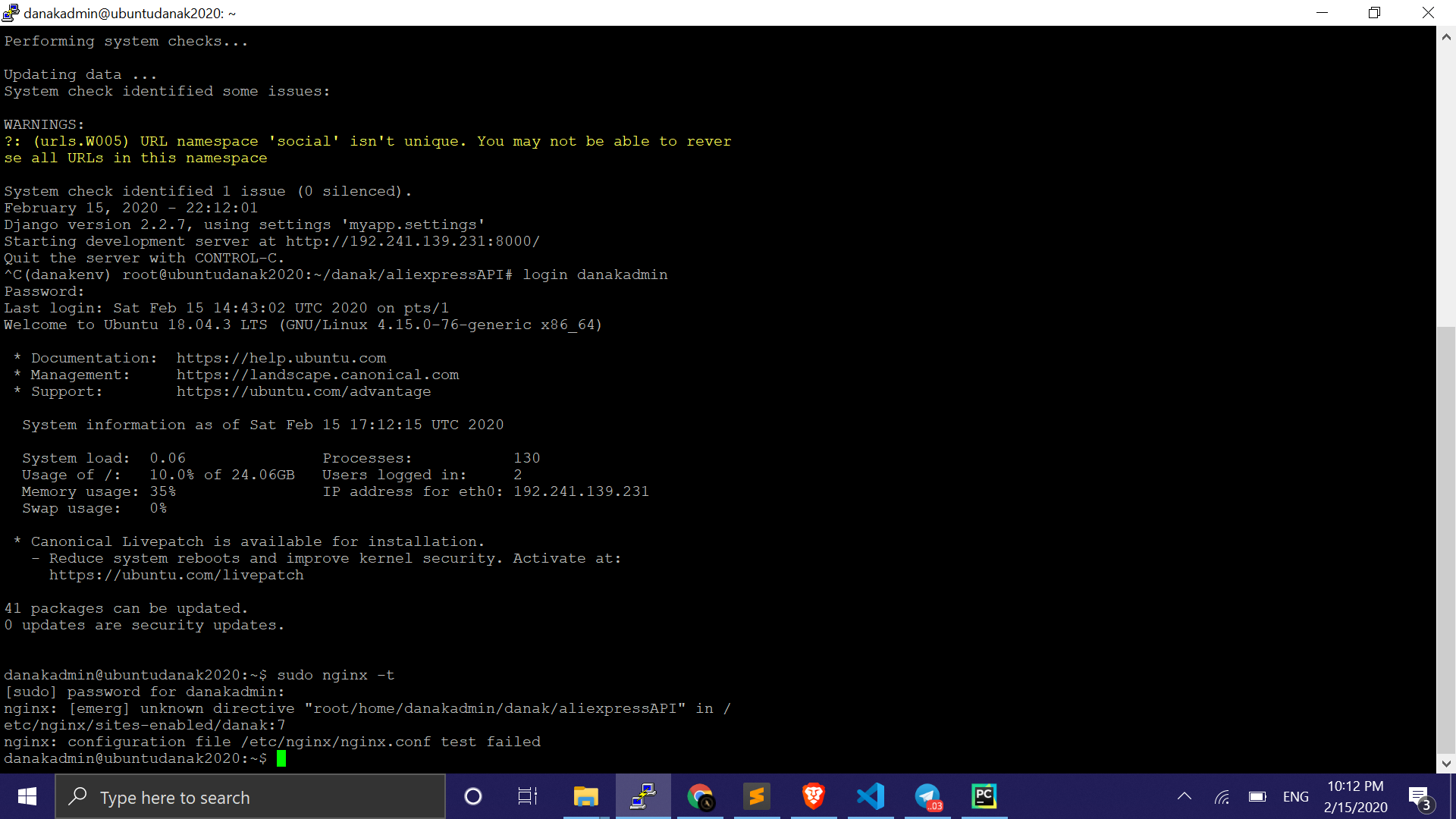Click terminal scrollbar down arrow
Viewport: 1456px width, 819px height.
[x=1446, y=764]
